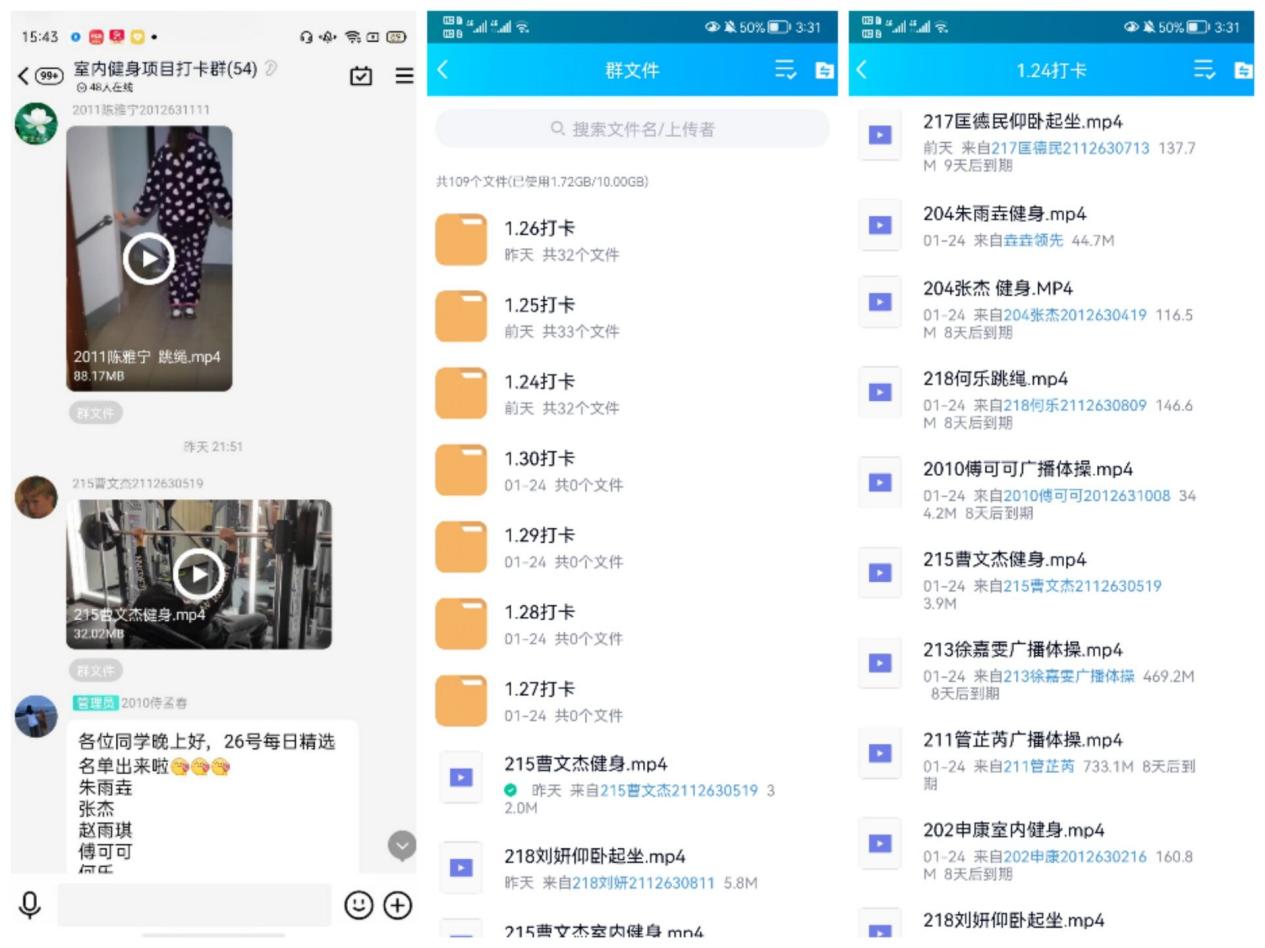Open the chat hamburger menu icon
Viewport: 1265px width, 948px height.
point(404,76)
